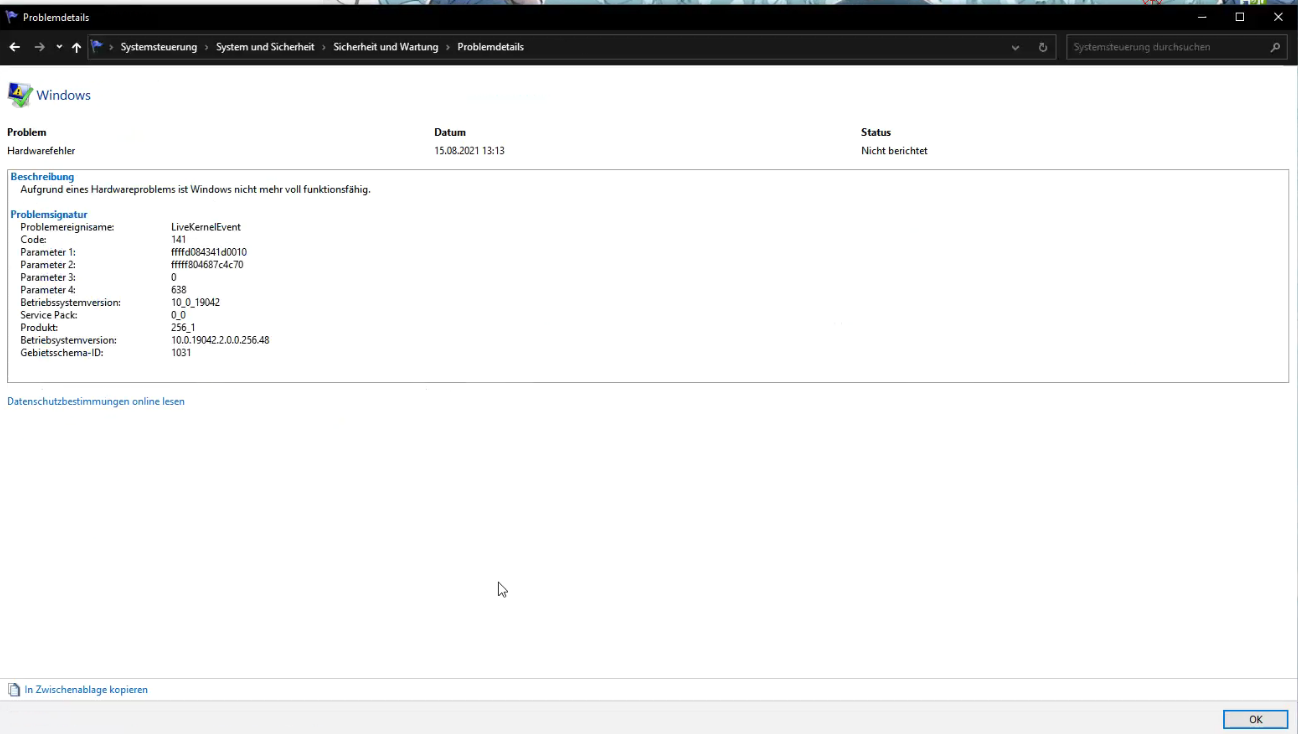1298x734 pixels.
Task: Go up one level arrow
Action: click(x=76, y=47)
